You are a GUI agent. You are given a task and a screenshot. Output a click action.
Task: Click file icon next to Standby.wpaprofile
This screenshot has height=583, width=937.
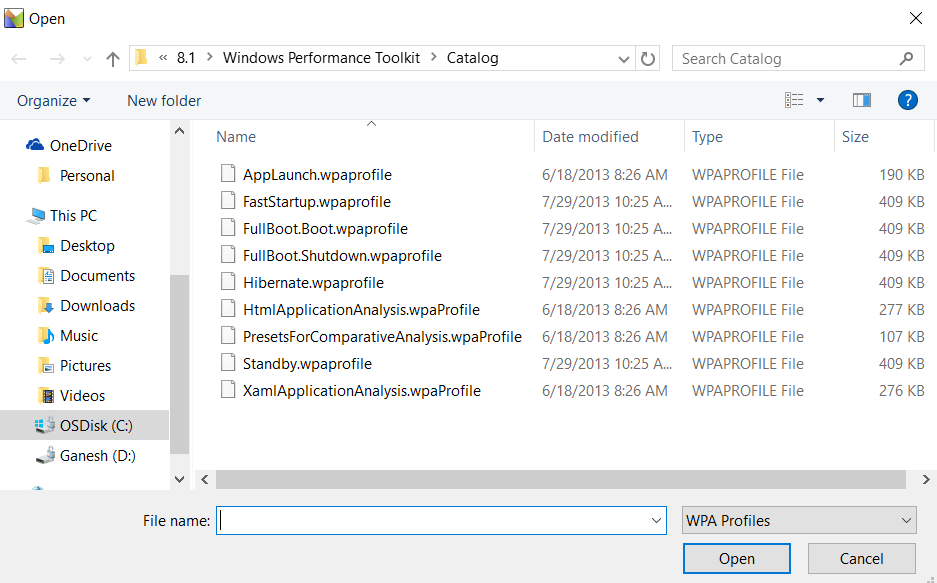pyautogui.click(x=228, y=362)
